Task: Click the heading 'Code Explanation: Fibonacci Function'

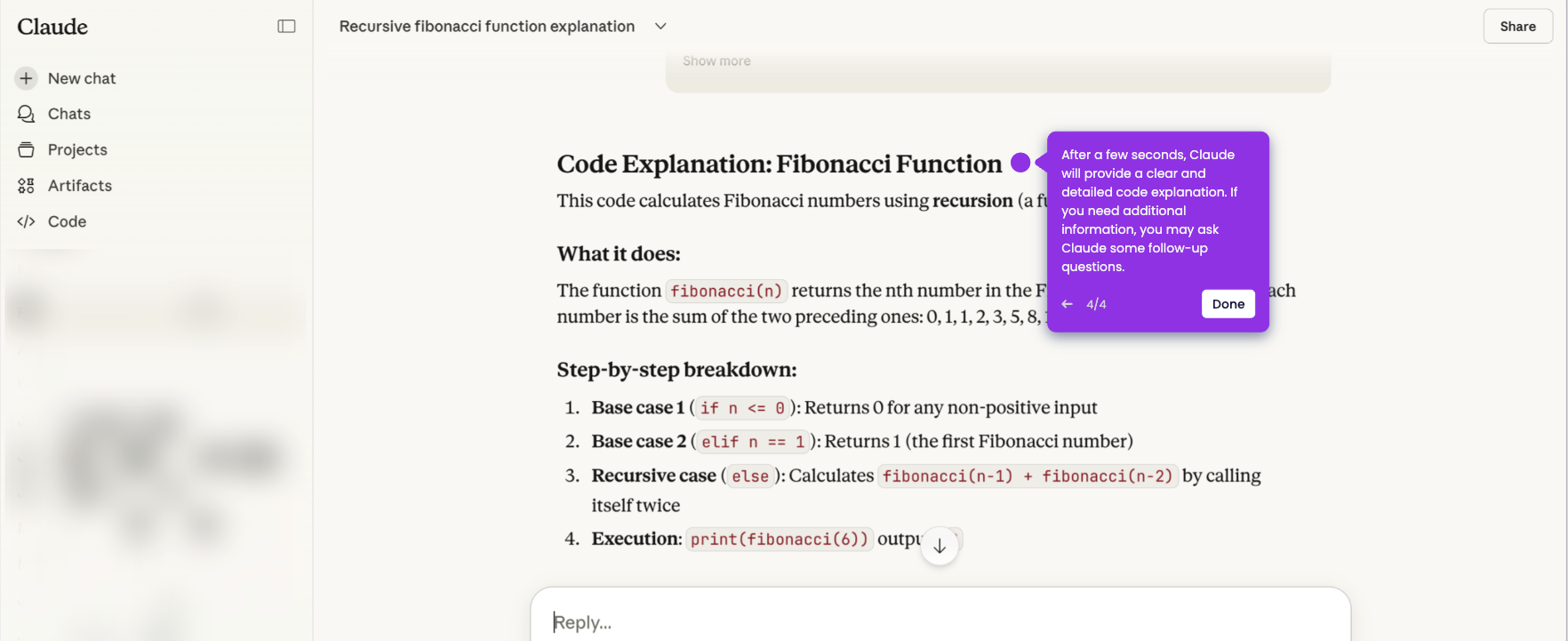Action: click(780, 164)
